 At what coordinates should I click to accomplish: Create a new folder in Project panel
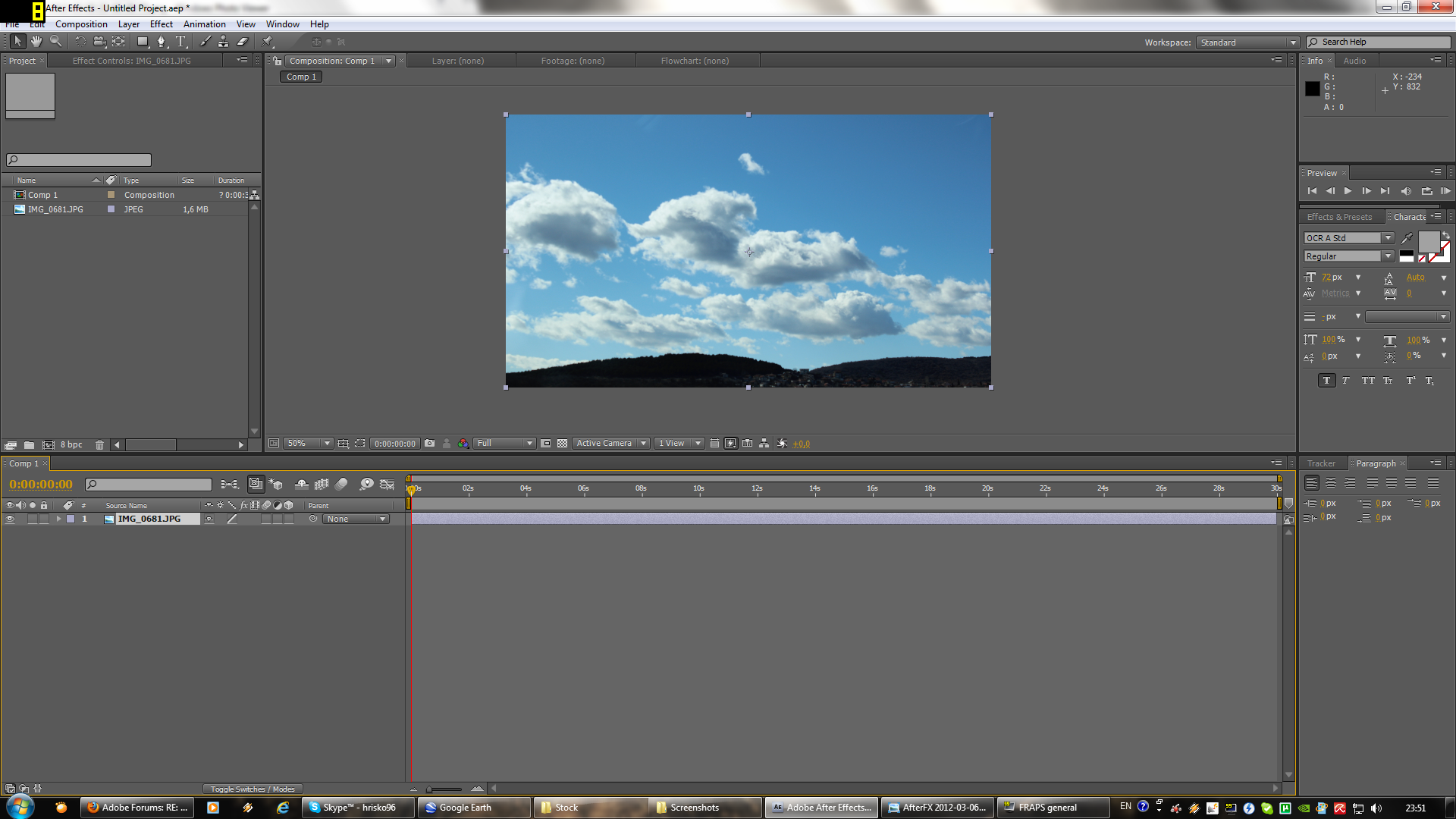pos(29,445)
